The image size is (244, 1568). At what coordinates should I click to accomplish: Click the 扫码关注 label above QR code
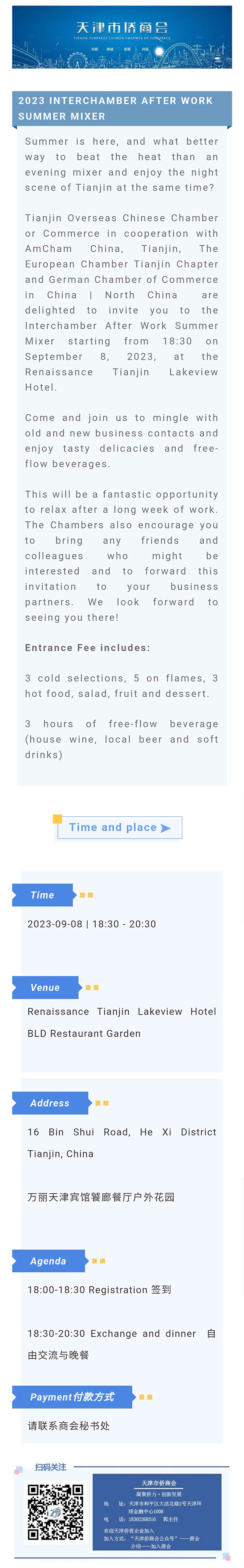pyautogui.click(x=50, y=1467)
